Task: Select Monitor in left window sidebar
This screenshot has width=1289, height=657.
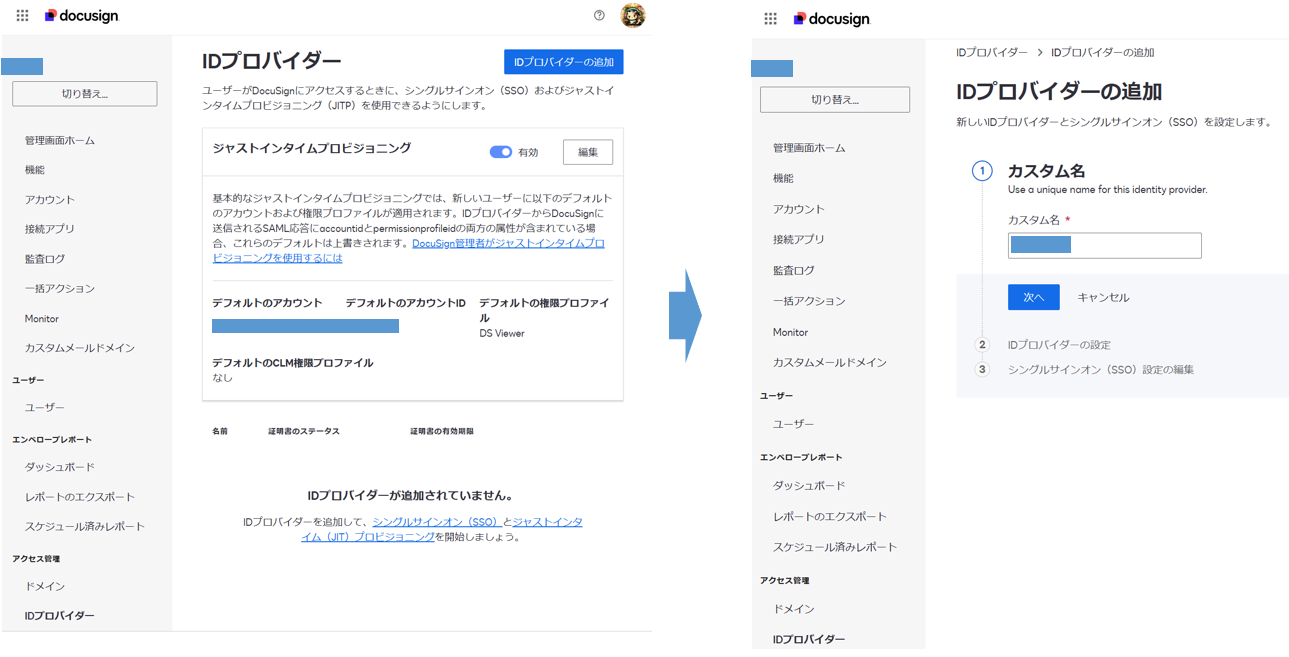Action: click(x=42, y=319)
